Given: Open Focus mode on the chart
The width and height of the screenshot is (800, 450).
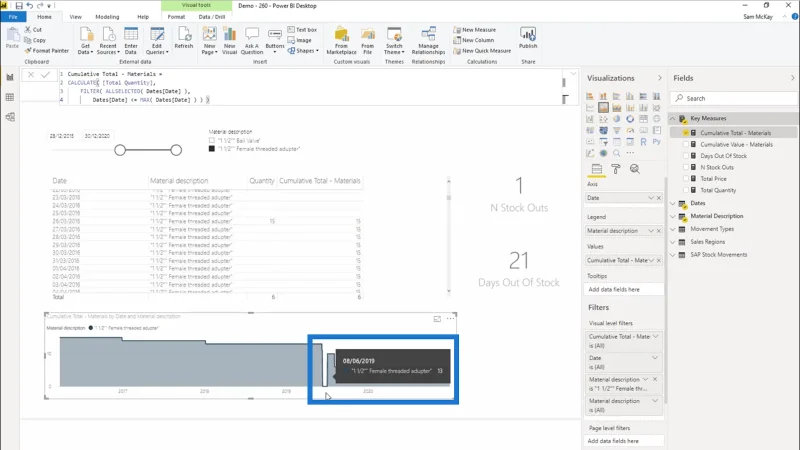Looking at the screenshot, I should tap(437, 319).
